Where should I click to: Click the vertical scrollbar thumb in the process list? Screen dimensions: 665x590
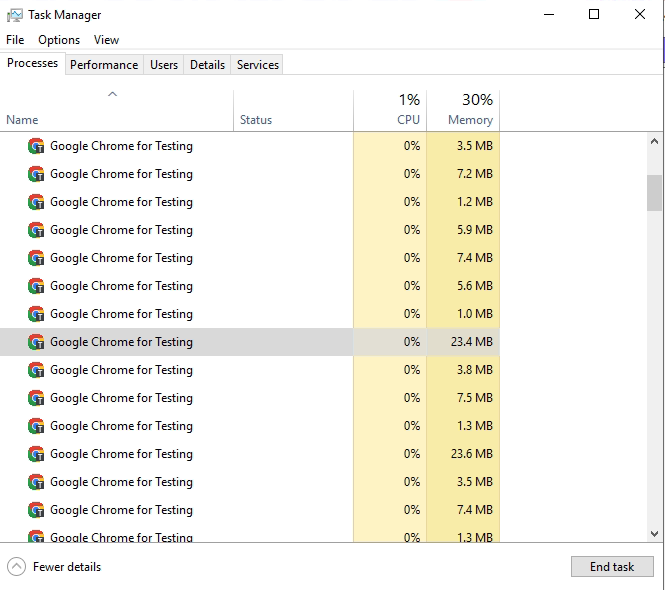pyautogui.click(x=654, y=192)
